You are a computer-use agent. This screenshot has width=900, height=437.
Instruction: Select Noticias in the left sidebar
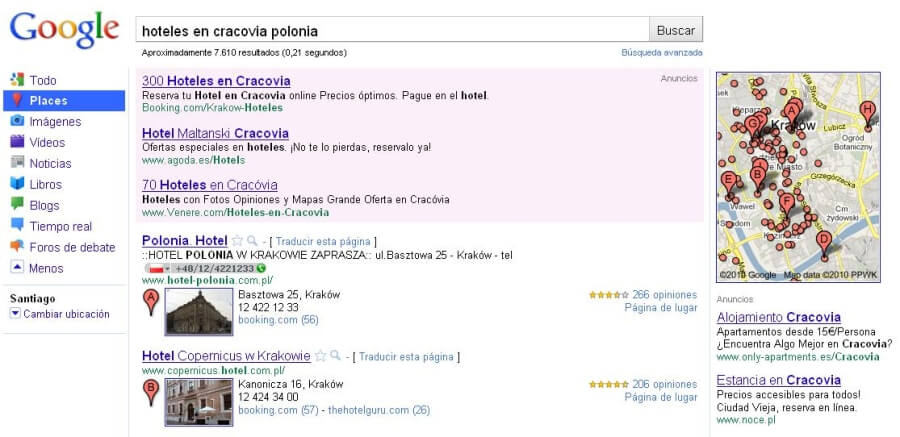pyautogui.click(x=50, y=164)
